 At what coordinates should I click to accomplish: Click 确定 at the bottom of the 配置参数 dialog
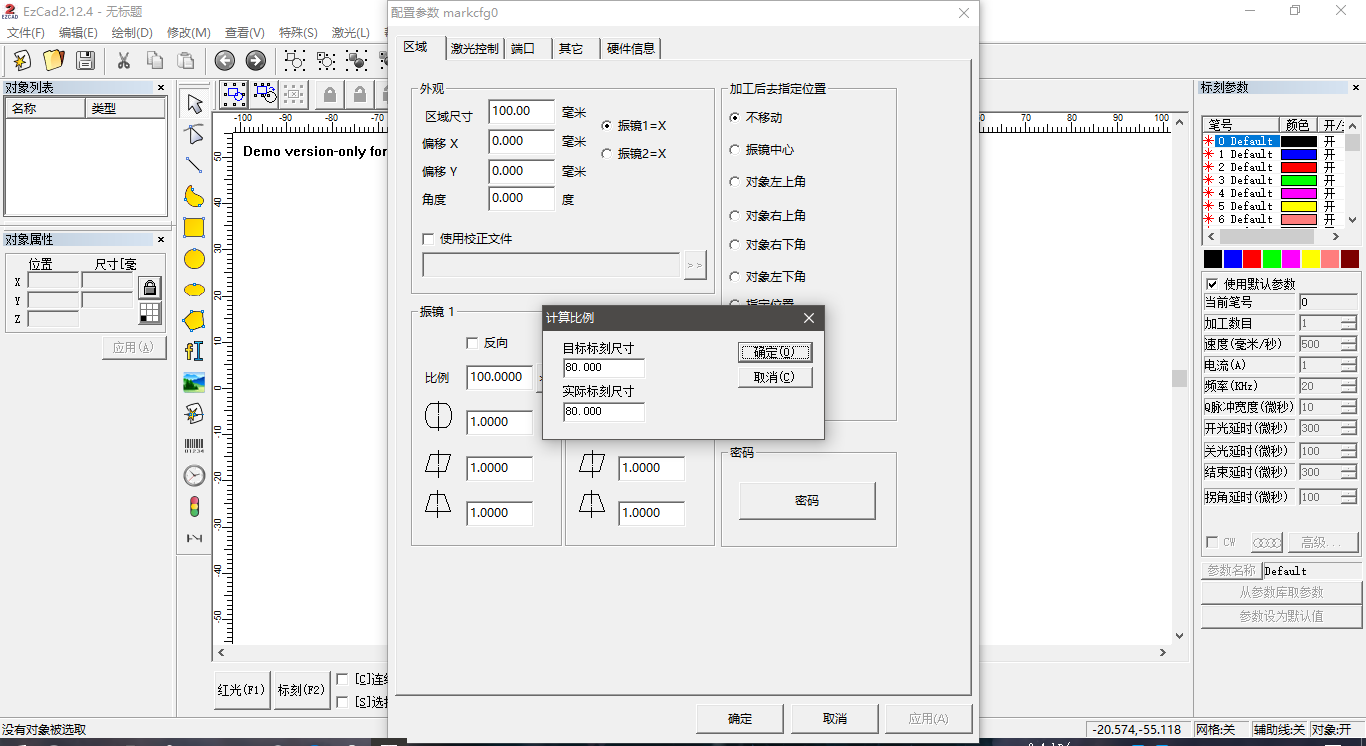point(740,718)
